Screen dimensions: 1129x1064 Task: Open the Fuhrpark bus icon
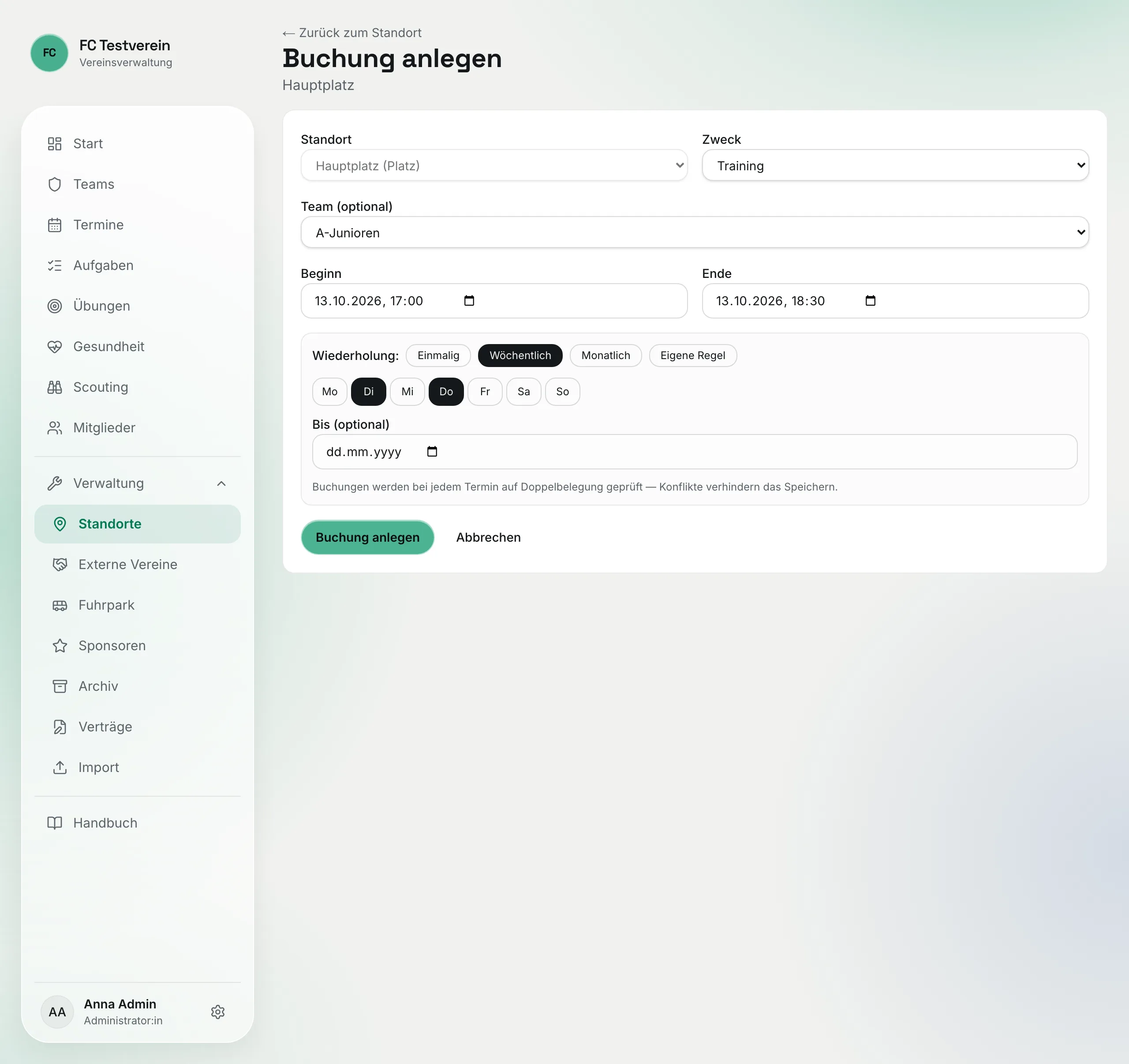pyautogui.click(x=60, y=605)
